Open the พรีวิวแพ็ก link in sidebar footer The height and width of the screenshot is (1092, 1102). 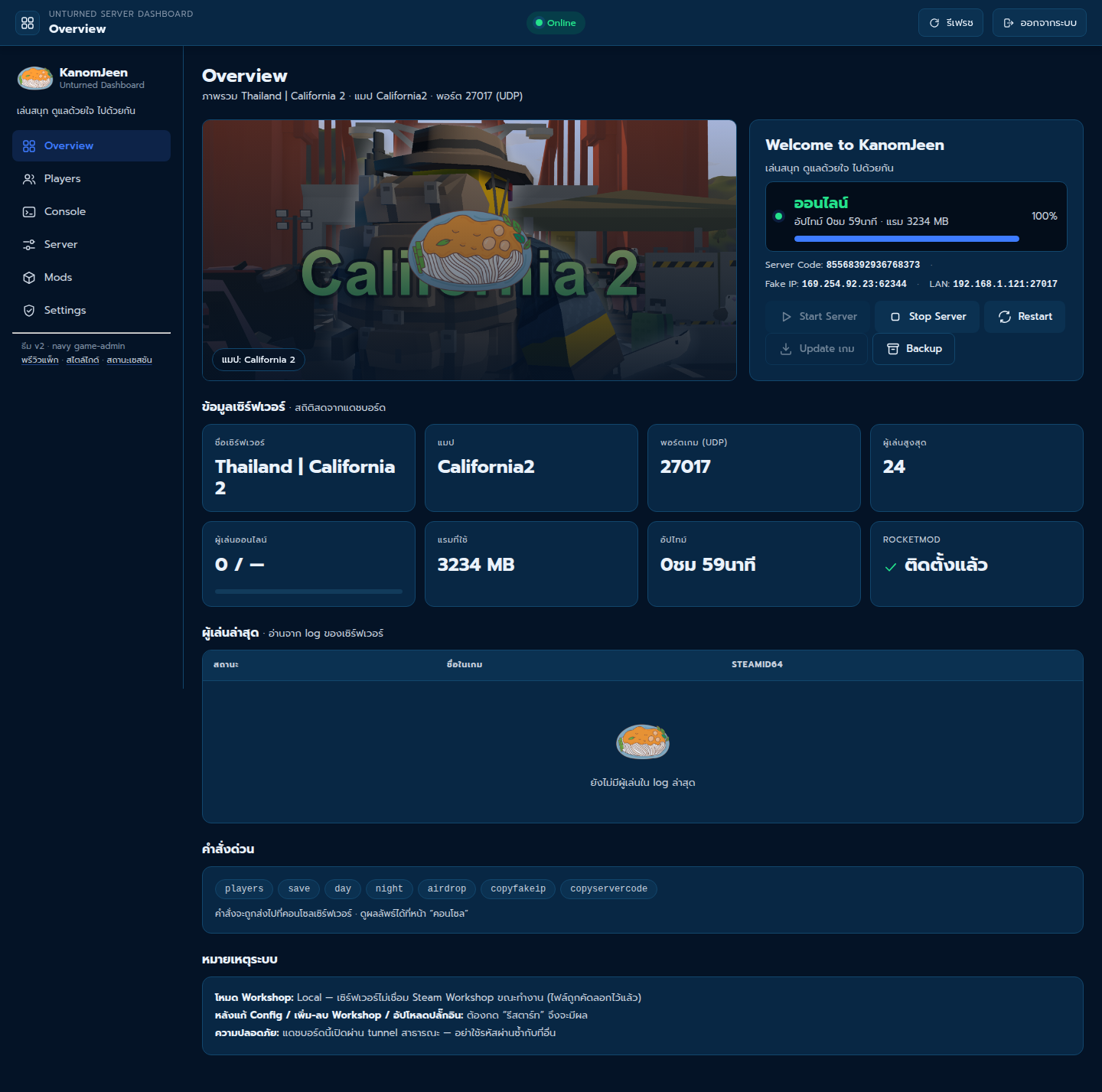40,360
